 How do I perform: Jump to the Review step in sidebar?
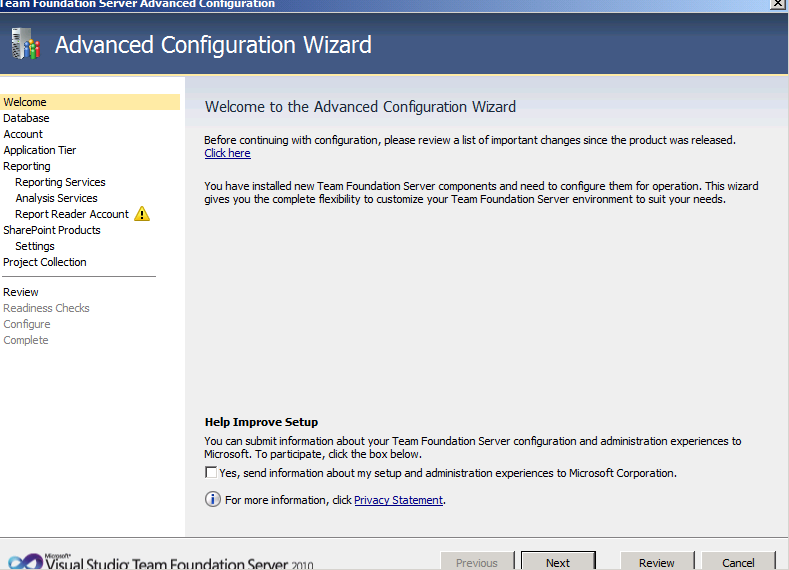coord(21,292)
